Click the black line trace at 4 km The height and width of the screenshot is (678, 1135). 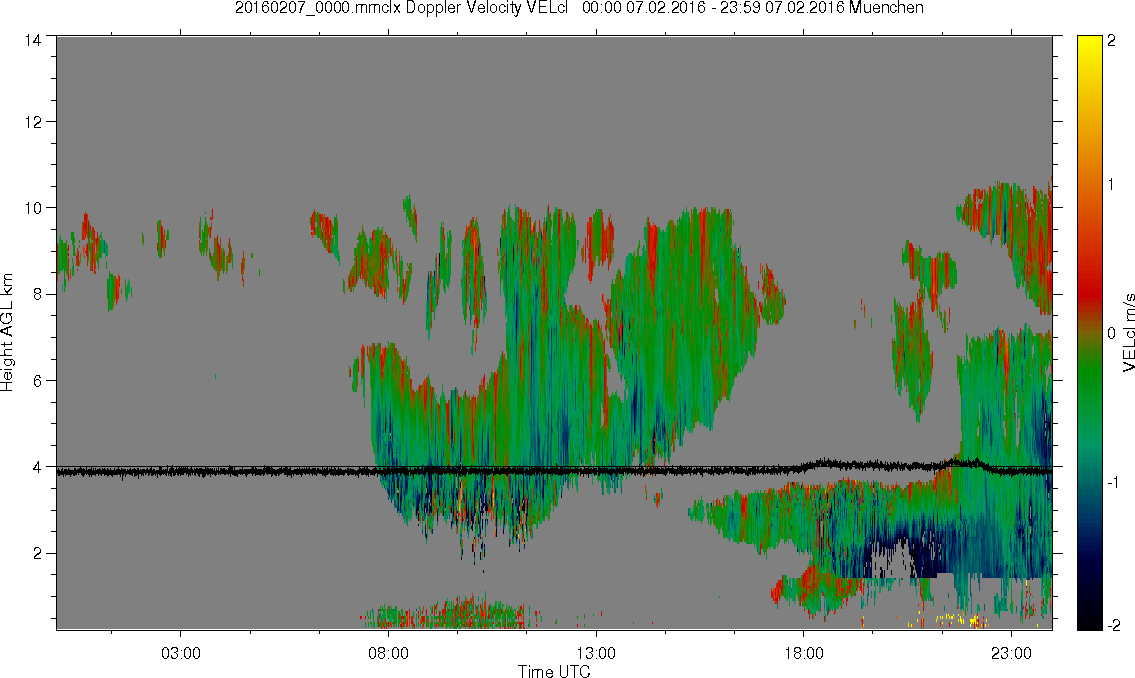point(554,470)
